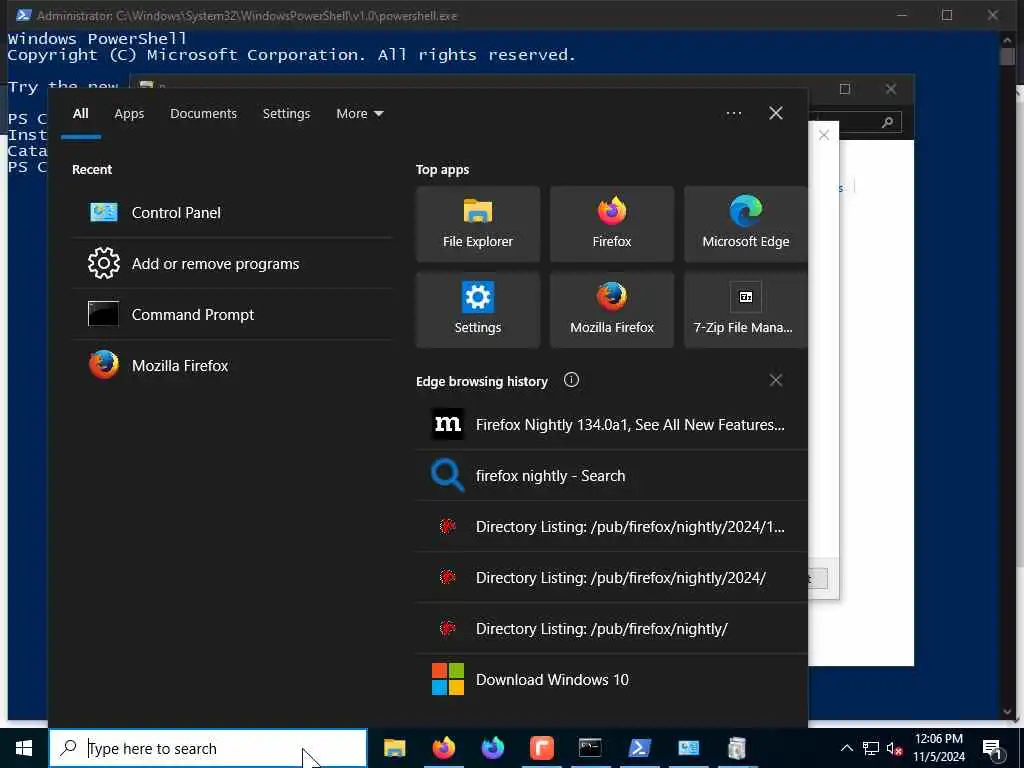The image size is (1024, 768).
Task: Open the clock showing 12:06 PM
Action: [x=939, y=748]
